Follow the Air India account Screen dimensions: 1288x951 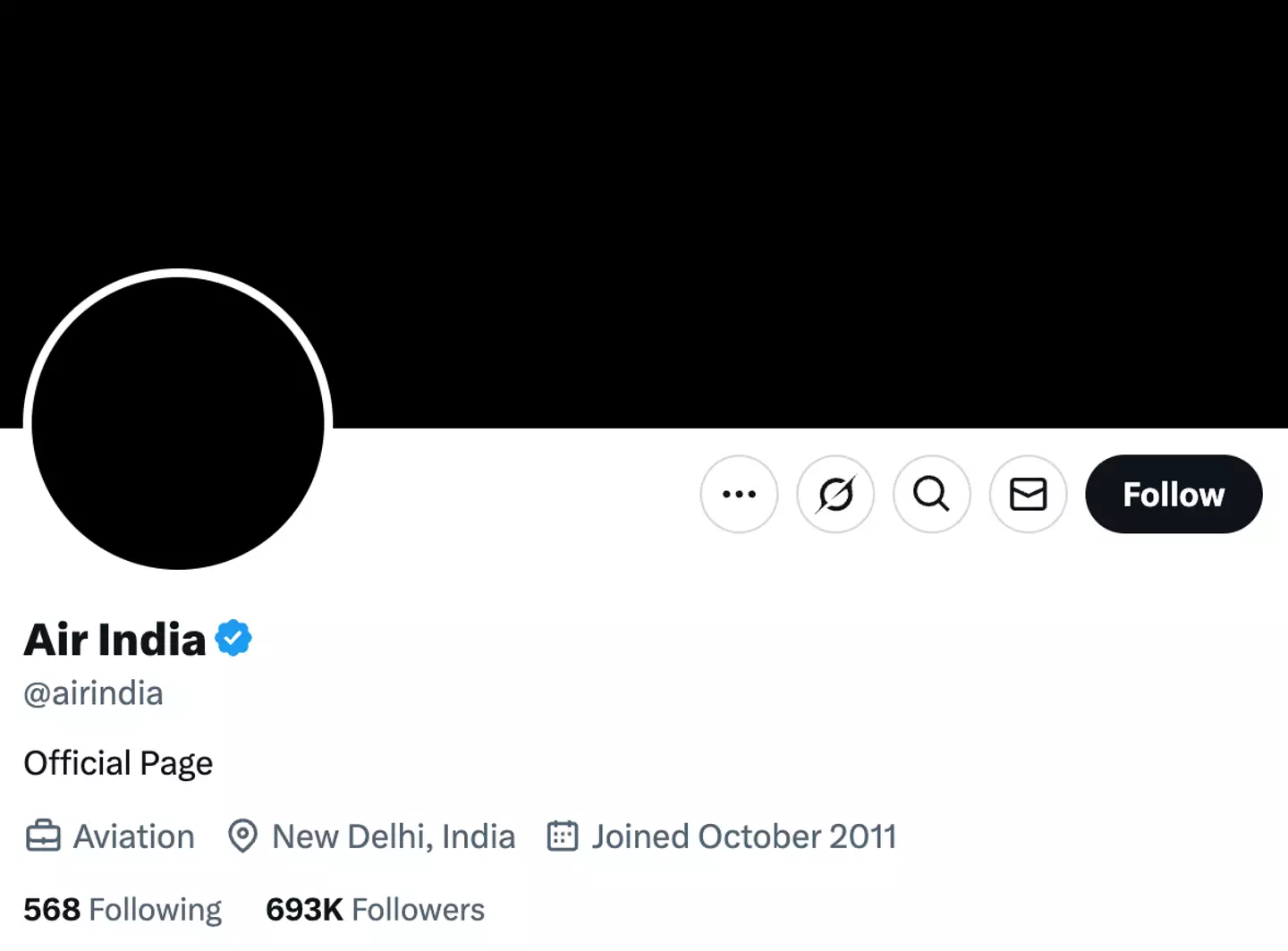pyautogui.click(x=1174, y=494)
